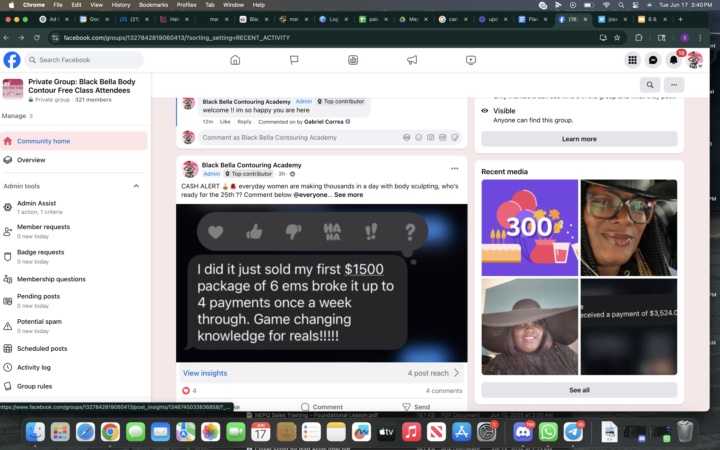Open the $1500 package message post image

(x=321, y=283)
